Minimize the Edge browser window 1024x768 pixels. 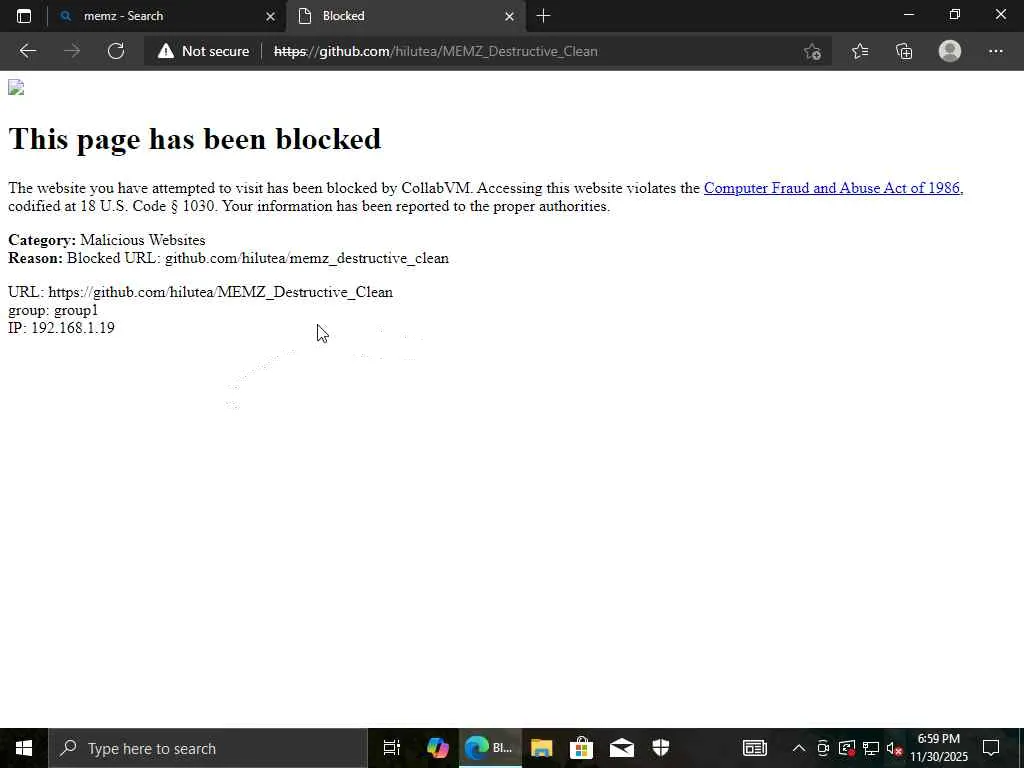tap(908, 14)
